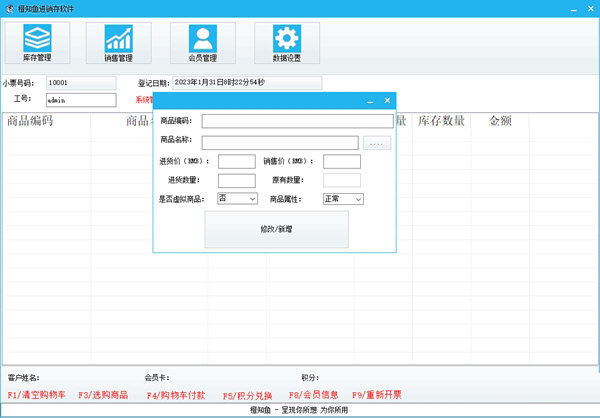Click the 修改/新增 button

tap(277, 229)
